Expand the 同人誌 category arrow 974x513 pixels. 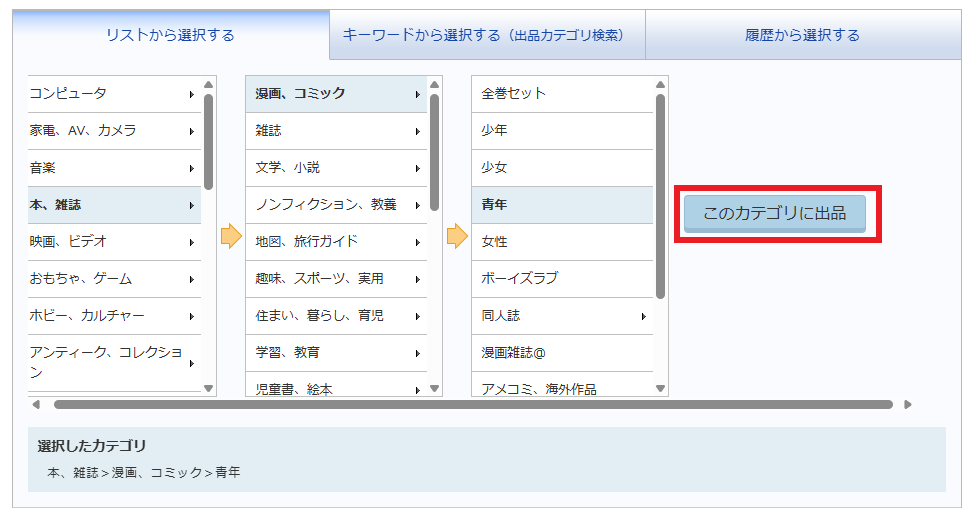(643, 317)
